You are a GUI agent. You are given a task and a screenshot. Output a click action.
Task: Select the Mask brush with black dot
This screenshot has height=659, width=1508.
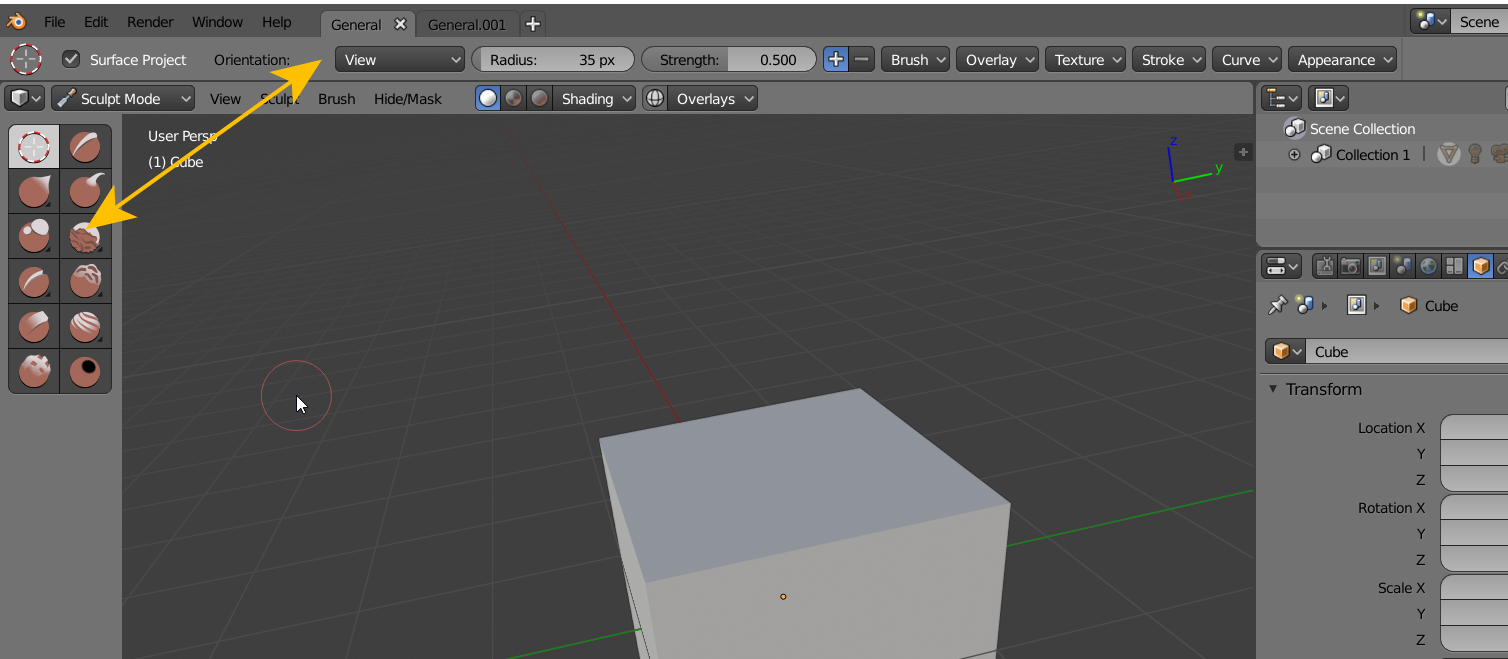(x=85, y=371)
